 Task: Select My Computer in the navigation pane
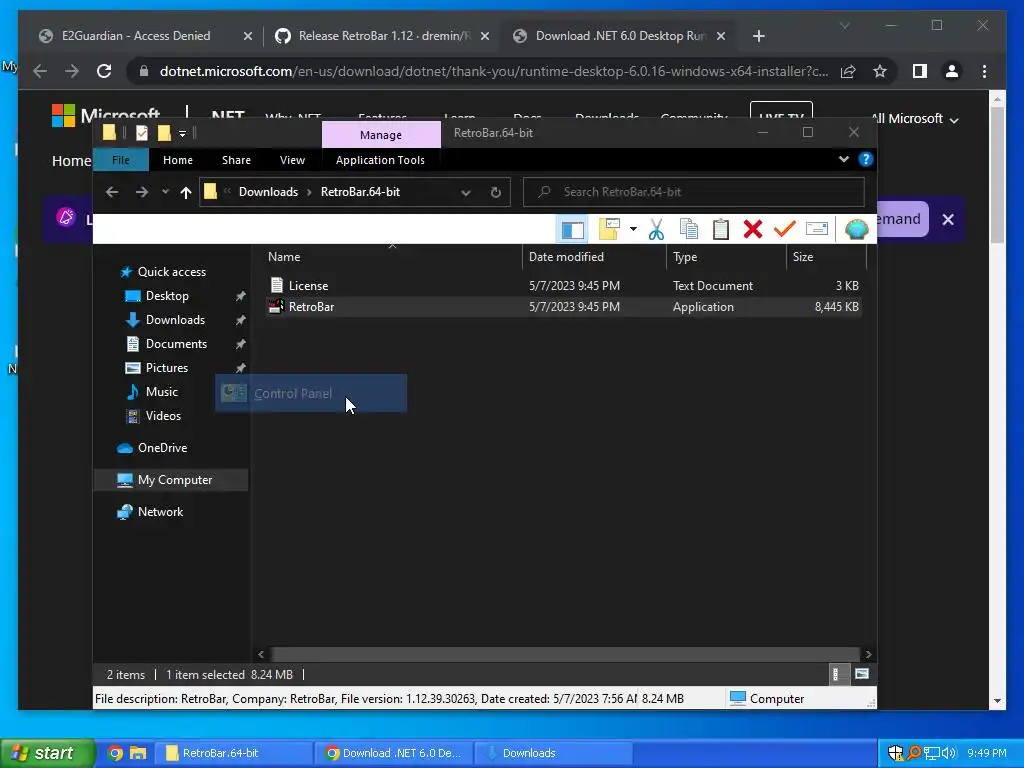(x=171, y=480)
